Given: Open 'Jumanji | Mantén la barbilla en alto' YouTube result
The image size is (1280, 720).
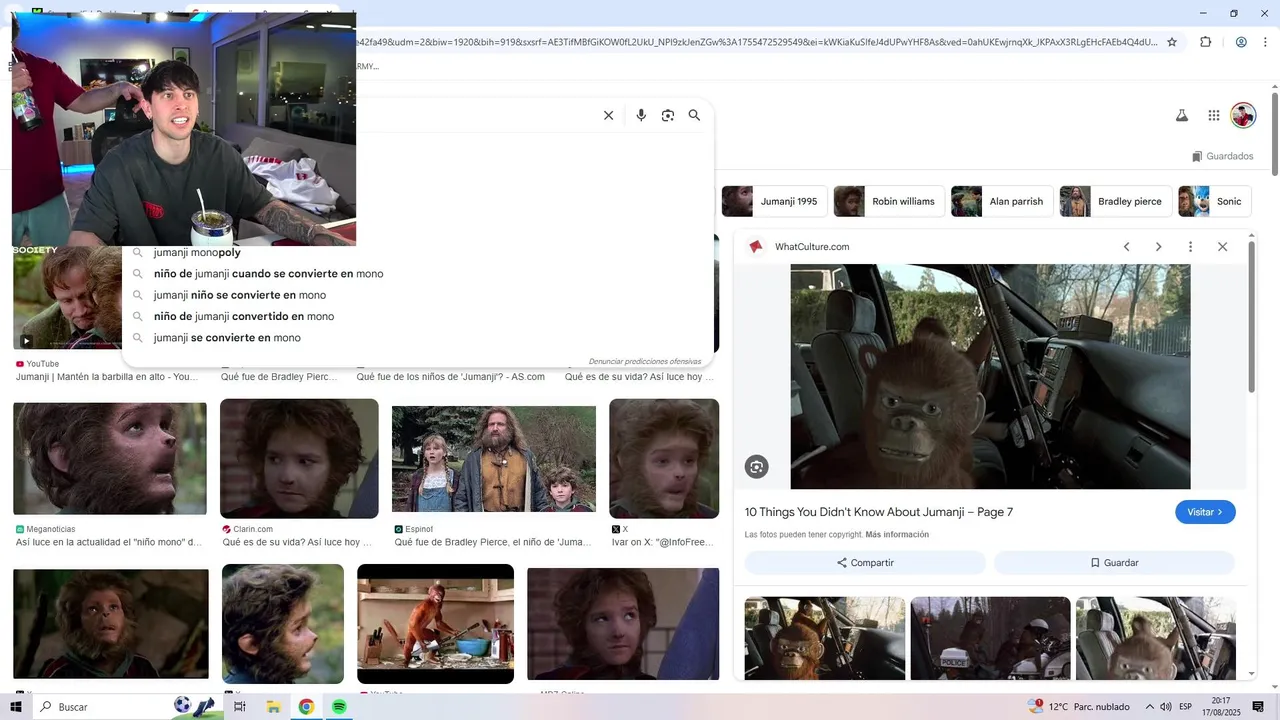Looking at the screenshot, I should tap(107, 377).
